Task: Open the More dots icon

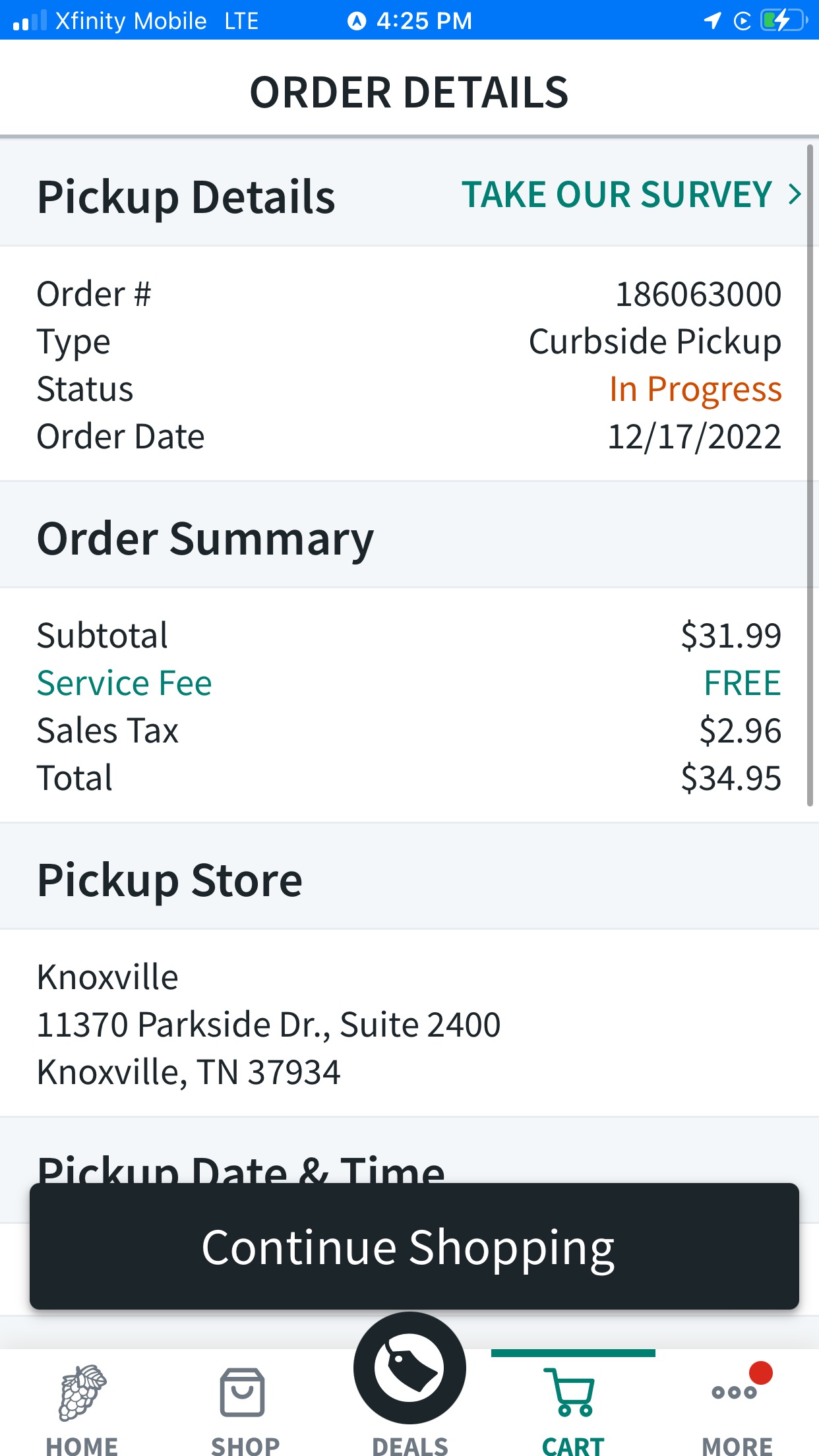Action: (733, 1393)
